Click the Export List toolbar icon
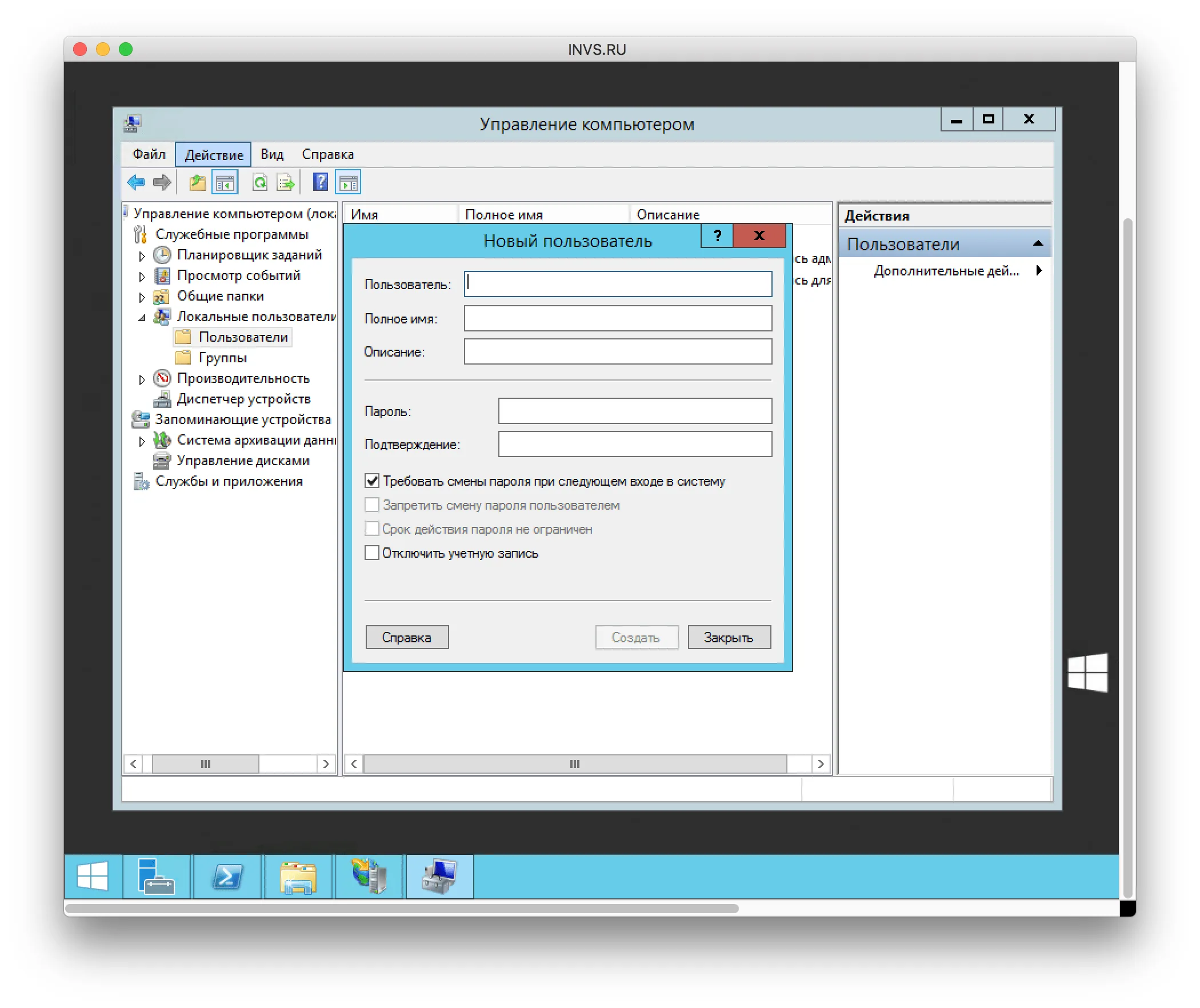Viewport: 1200px width, 1008px height. click(x=285, y=182)
